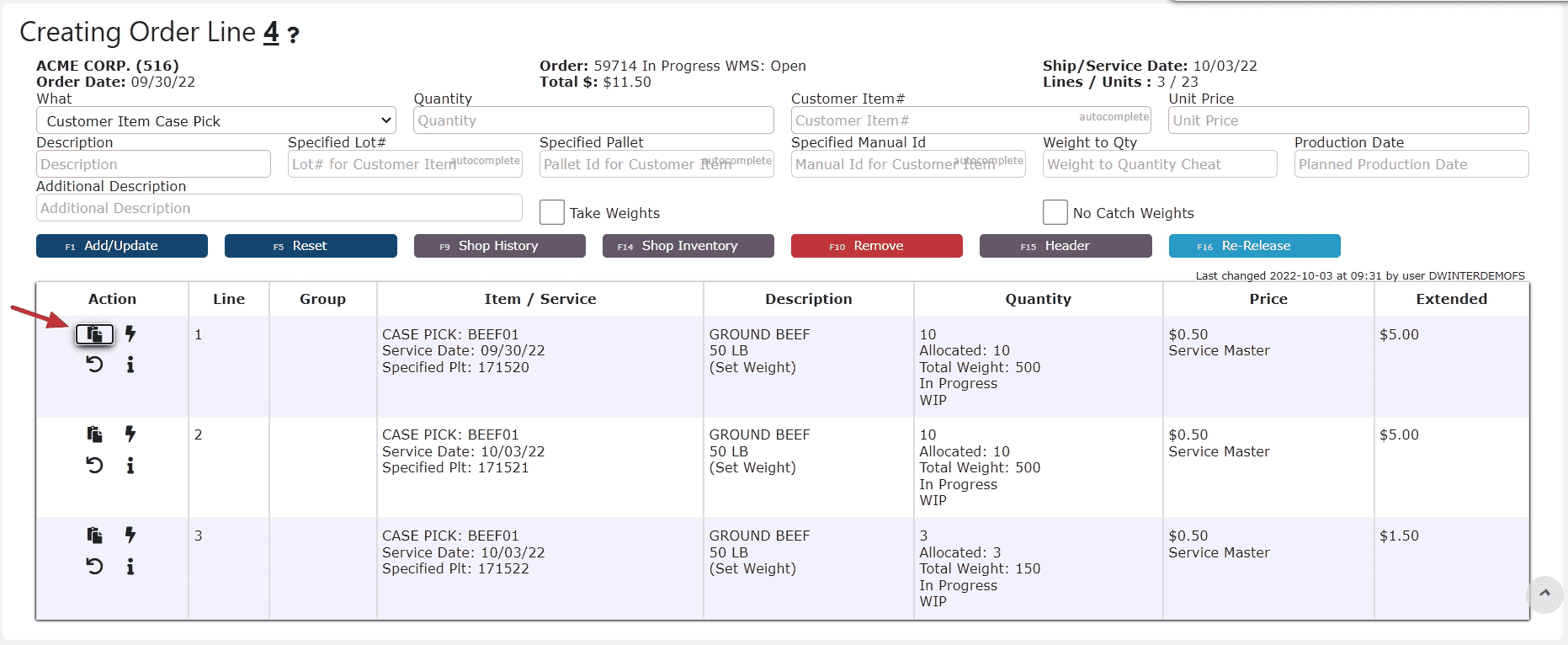Click the lightning bolt icon for line 1
Viewport: 1568px width, 645px height.
[x=130, y=333]
